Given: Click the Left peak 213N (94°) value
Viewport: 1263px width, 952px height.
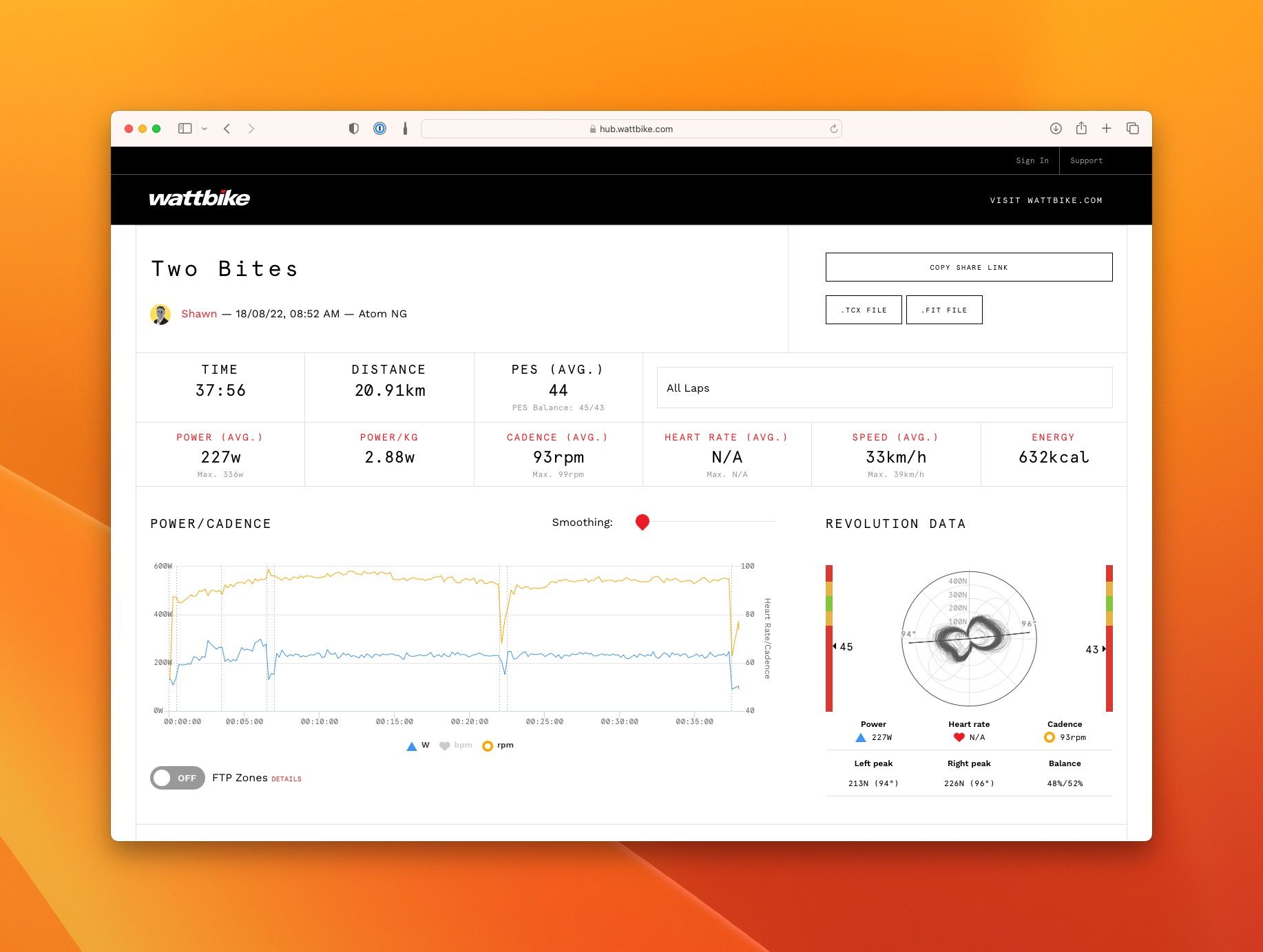Looking at the screenshot, I should pos(873,783).
